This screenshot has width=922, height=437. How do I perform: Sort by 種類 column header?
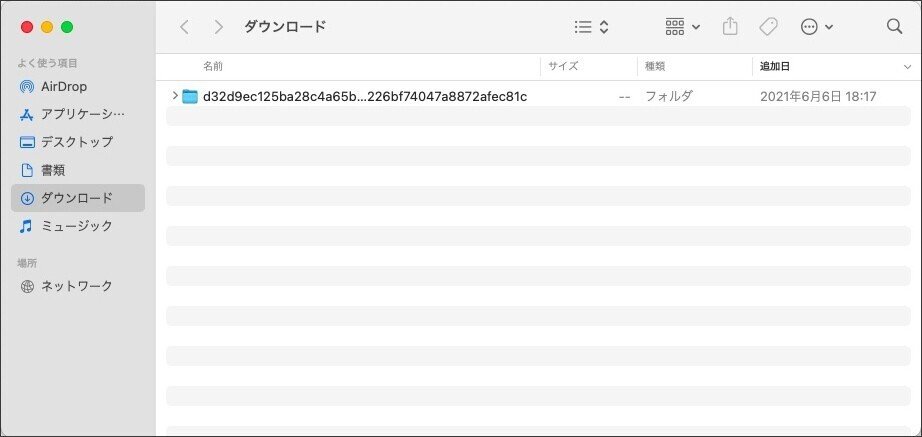click(x=655, y=66)
